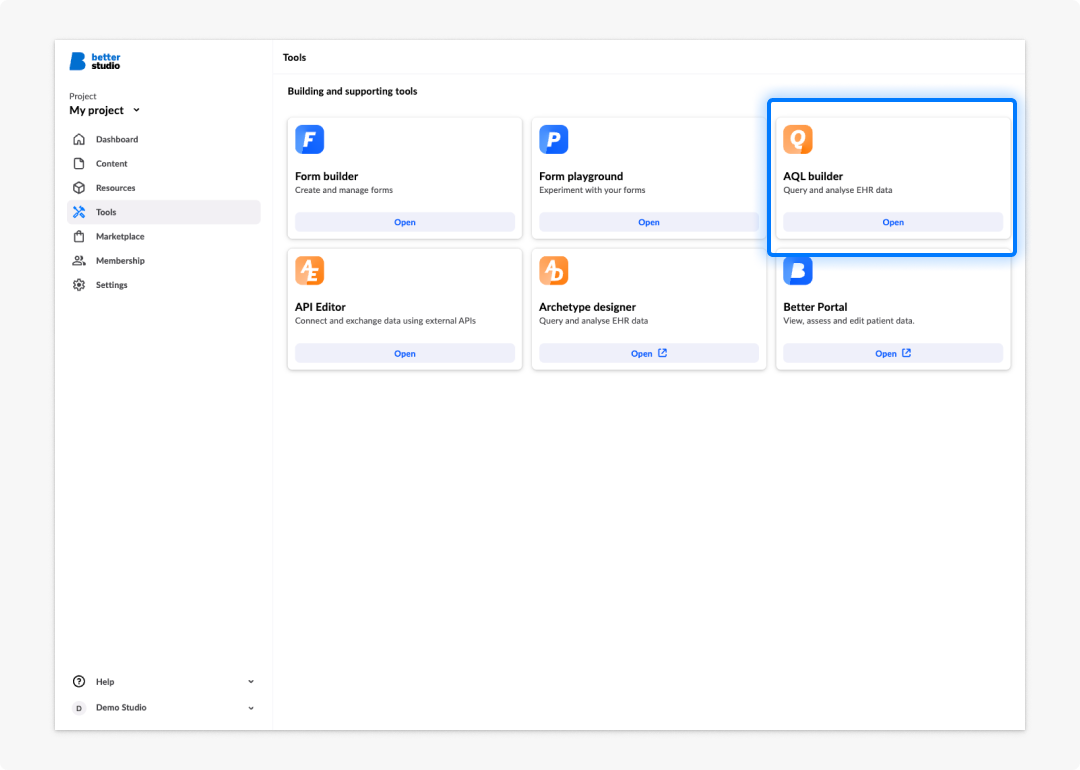Expand the My project dropdown

coord(105,110)
